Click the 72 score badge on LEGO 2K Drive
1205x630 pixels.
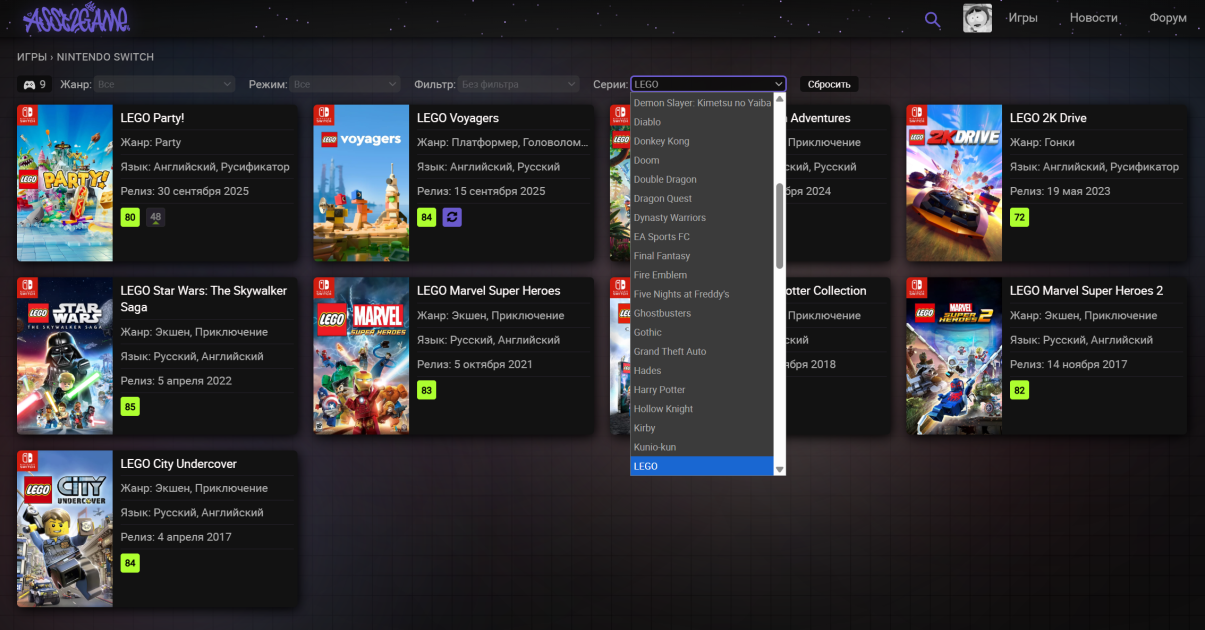point(1020,217)
